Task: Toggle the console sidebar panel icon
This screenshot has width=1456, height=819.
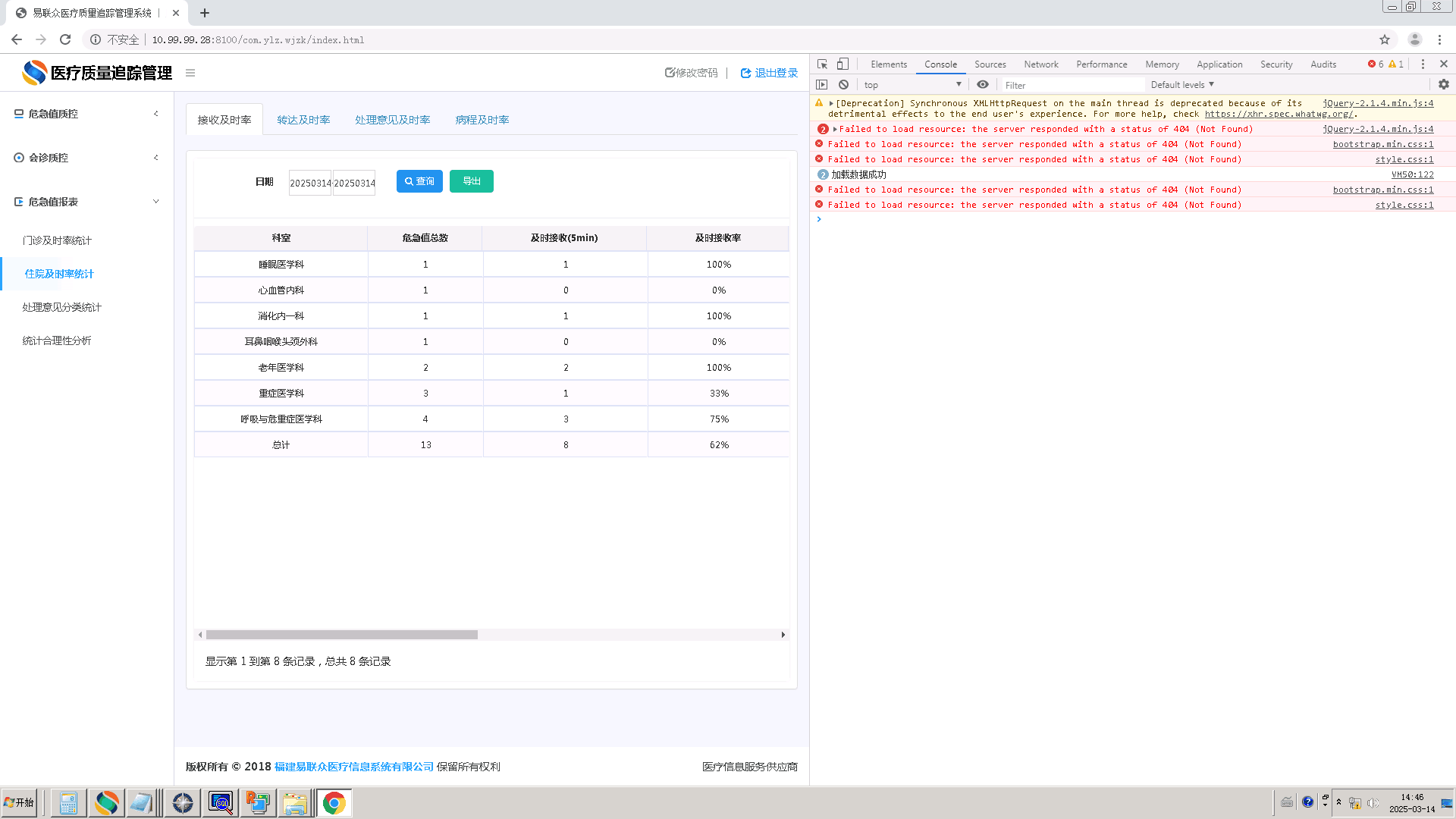Action: pyautogui.click(x=822, y=85)
